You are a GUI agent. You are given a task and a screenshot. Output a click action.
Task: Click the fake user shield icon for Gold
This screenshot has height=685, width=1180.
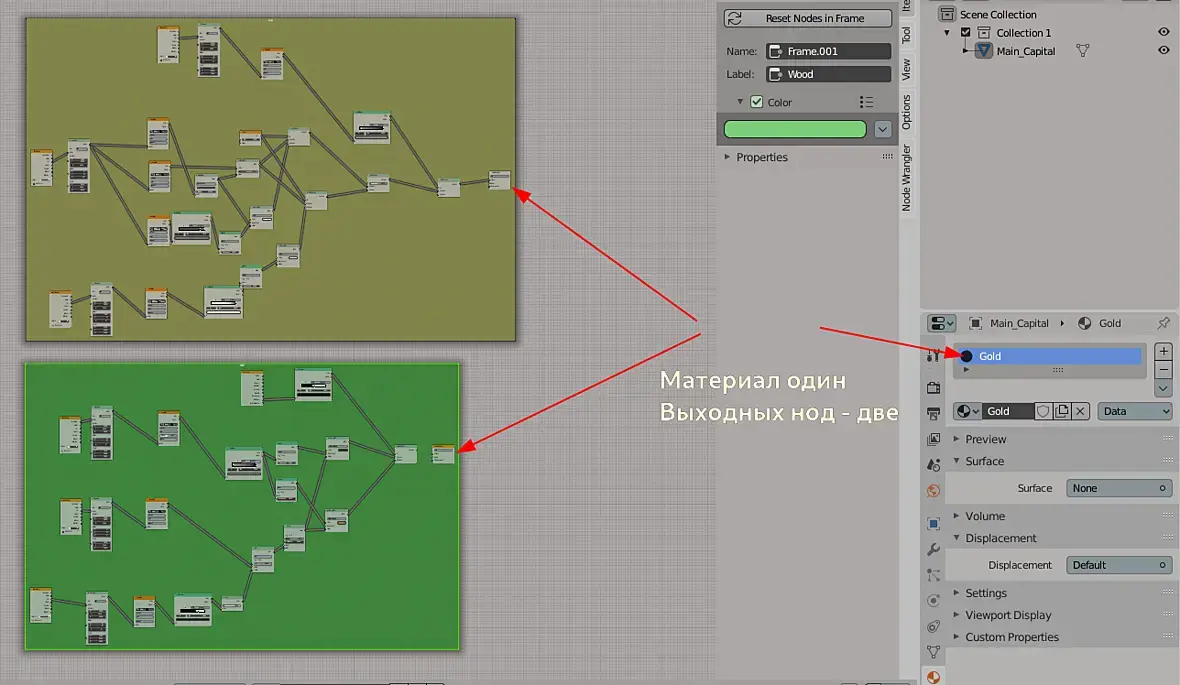[x=1043, y=411]
